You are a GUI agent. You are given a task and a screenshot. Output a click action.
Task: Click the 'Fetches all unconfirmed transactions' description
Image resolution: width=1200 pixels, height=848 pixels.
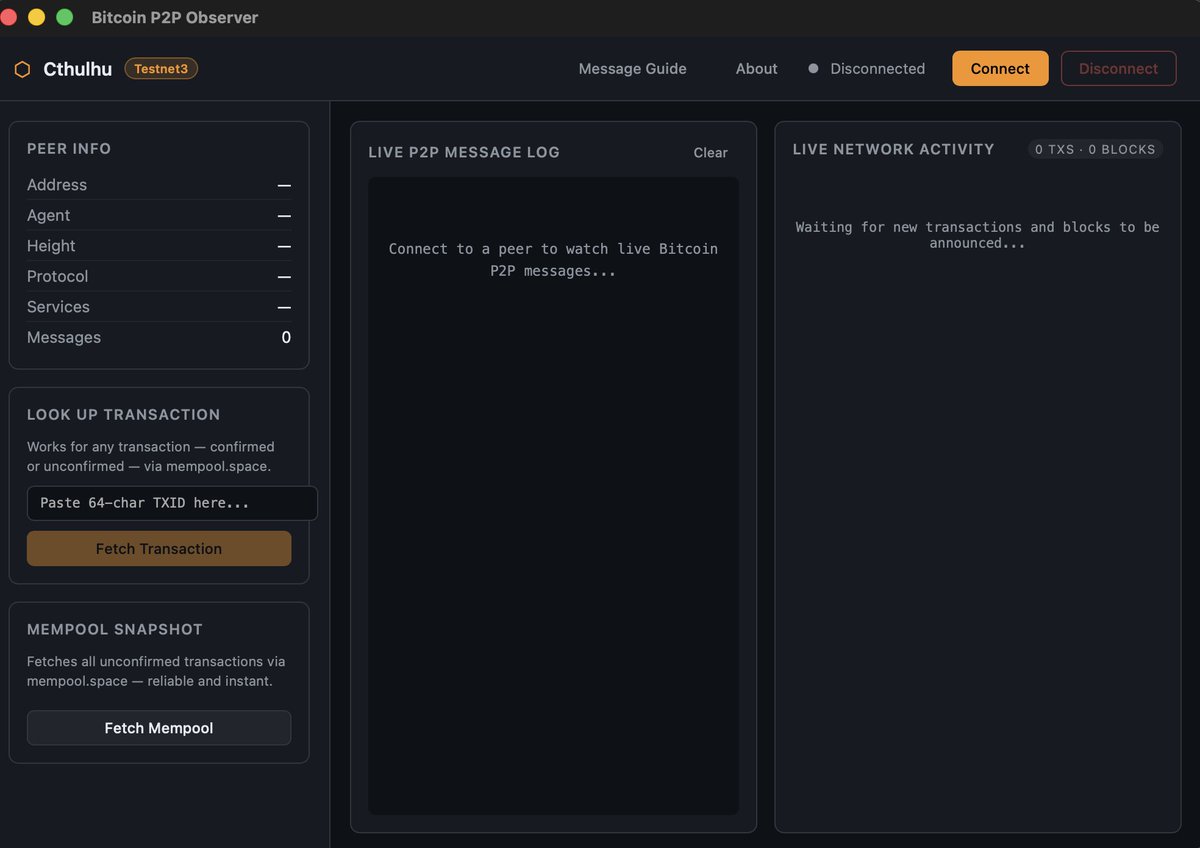[156, 671]
